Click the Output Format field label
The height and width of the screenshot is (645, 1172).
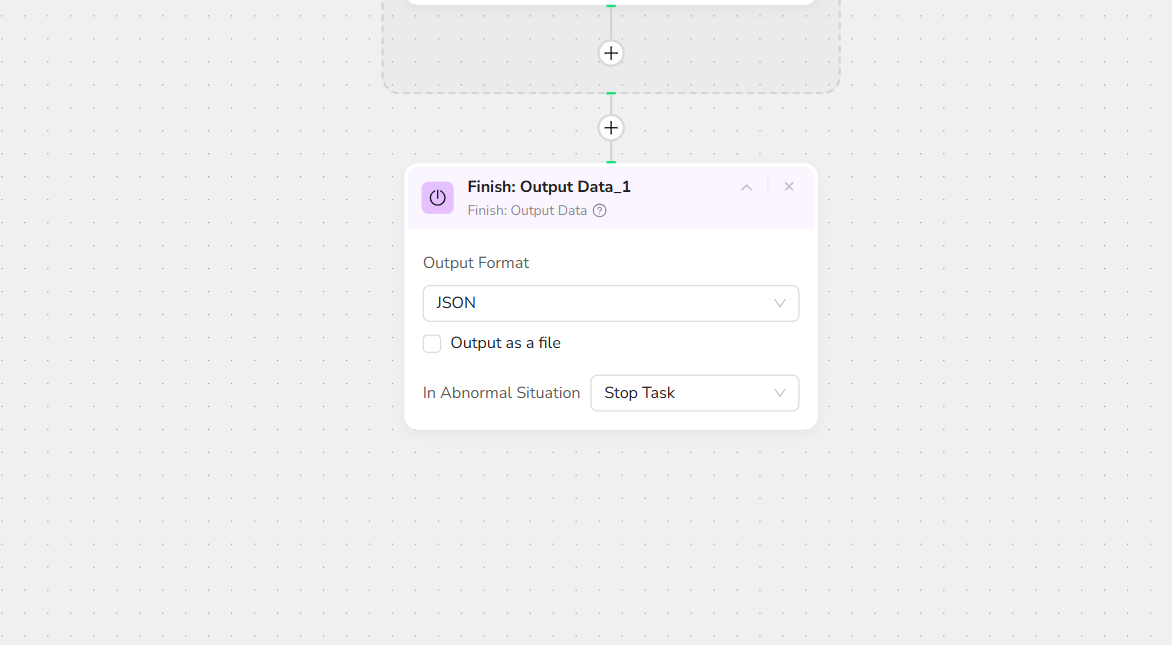[476, 263]
